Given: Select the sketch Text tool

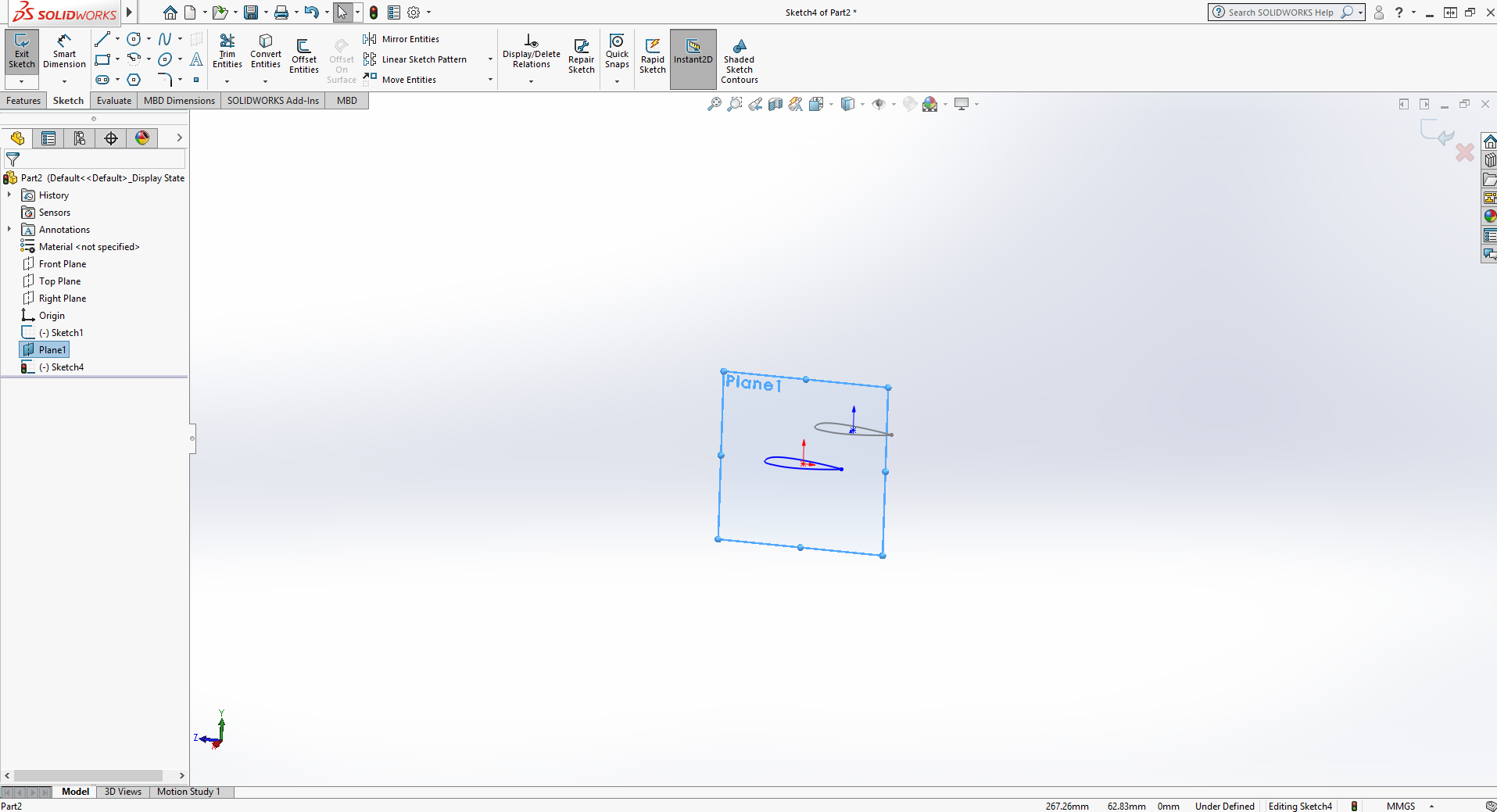Looking at the screenshot, I should 196,59.
